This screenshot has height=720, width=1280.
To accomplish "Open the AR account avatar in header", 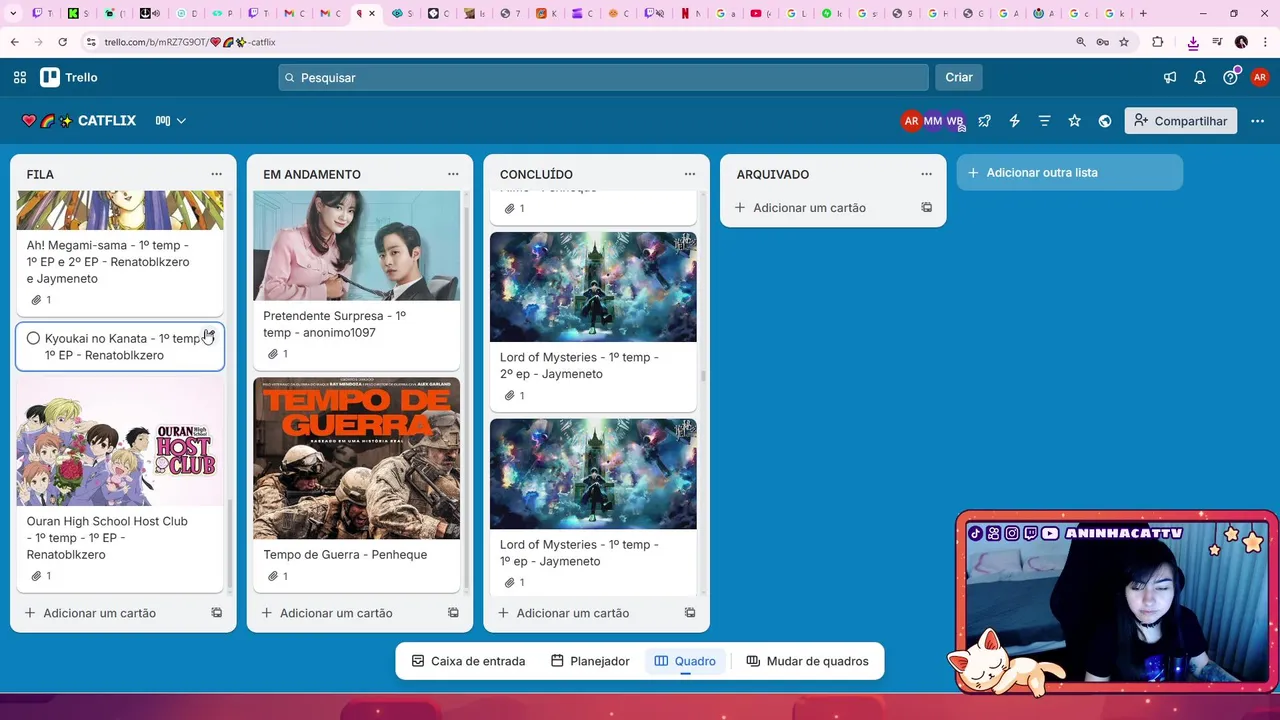I will [1260, 77].
